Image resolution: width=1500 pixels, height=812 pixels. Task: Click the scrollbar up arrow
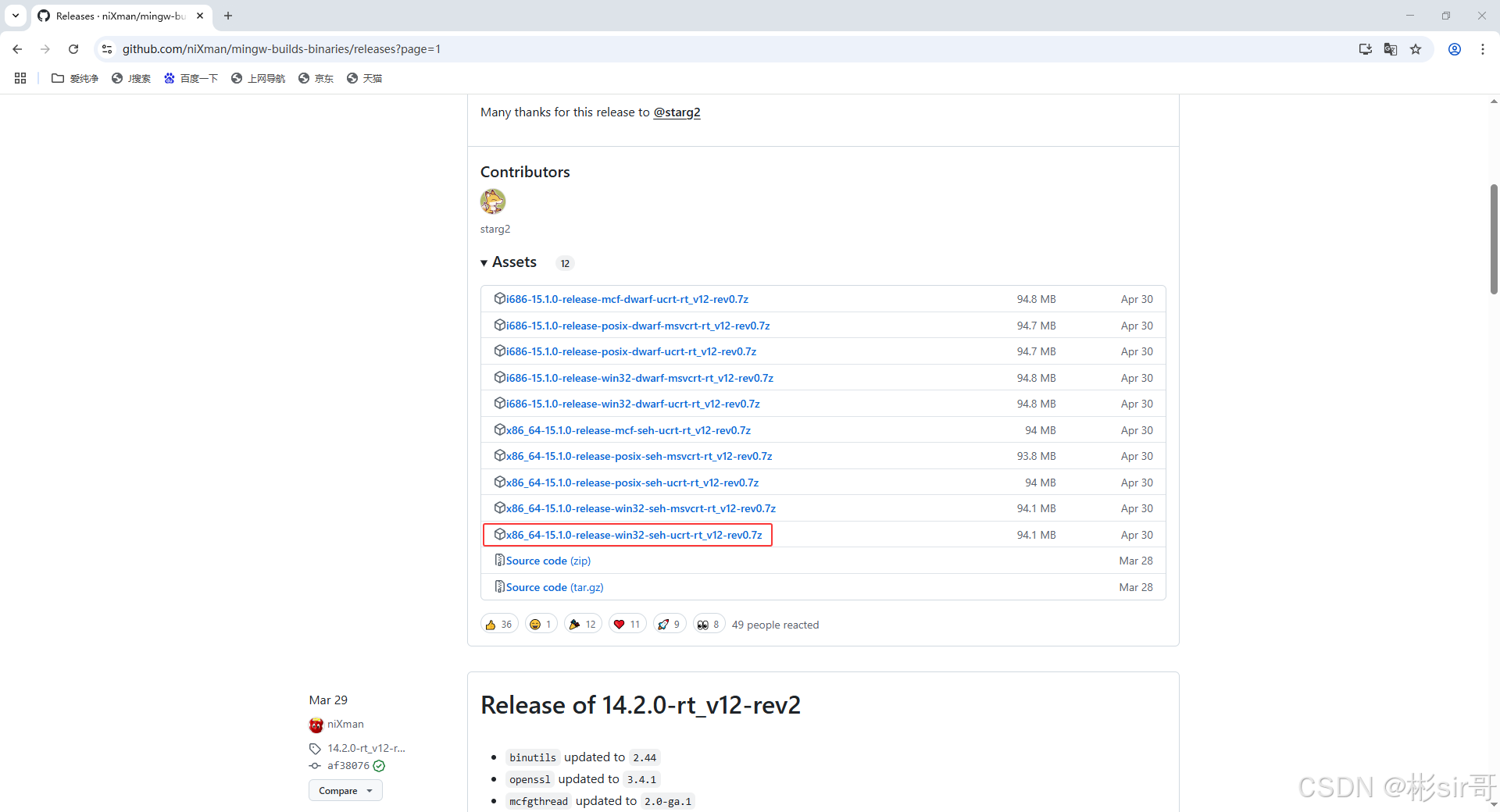point(1494,101)
